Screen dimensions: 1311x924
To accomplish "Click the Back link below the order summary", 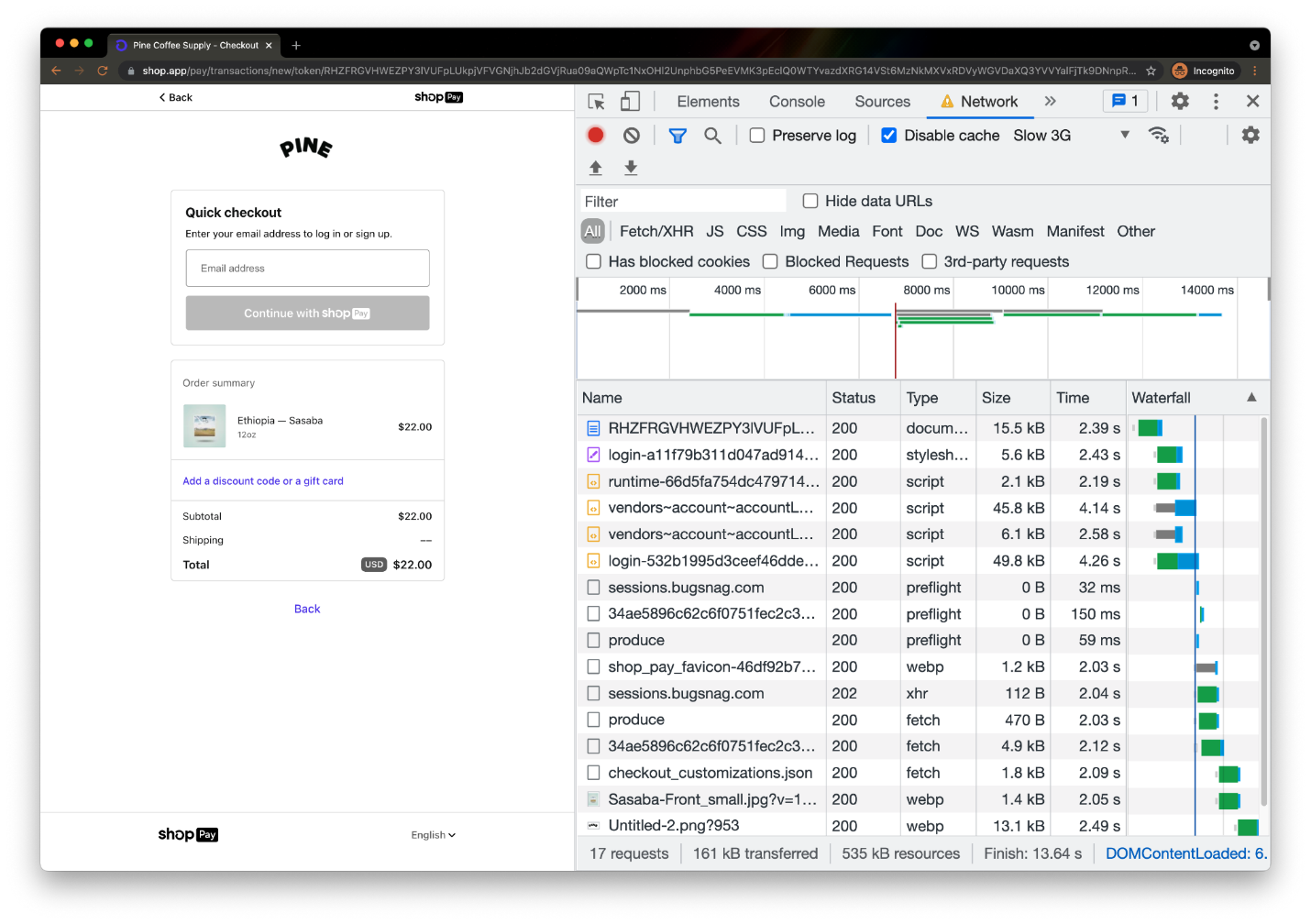I will pos(307,609).
